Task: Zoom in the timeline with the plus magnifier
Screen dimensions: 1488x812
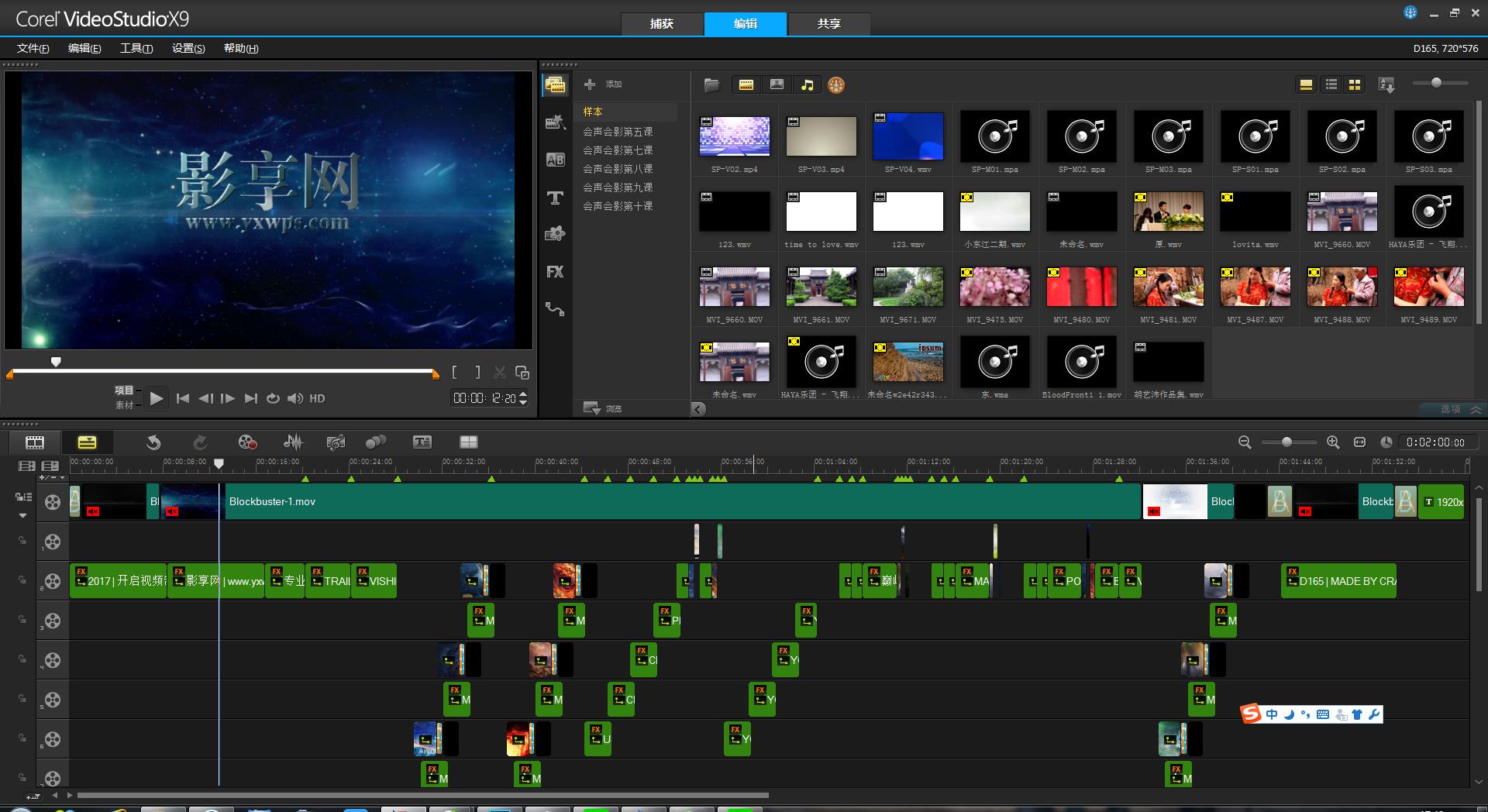Action: [1333, 442]
